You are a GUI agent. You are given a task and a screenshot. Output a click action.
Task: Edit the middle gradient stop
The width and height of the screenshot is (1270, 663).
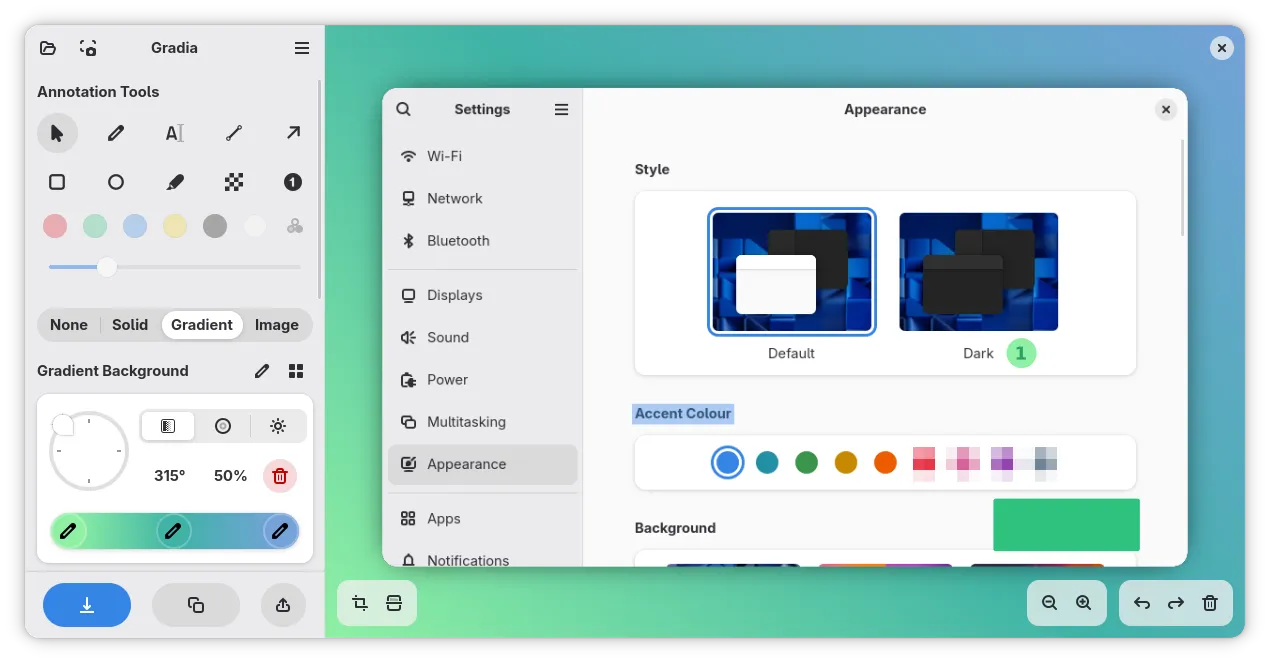[174, 531]
